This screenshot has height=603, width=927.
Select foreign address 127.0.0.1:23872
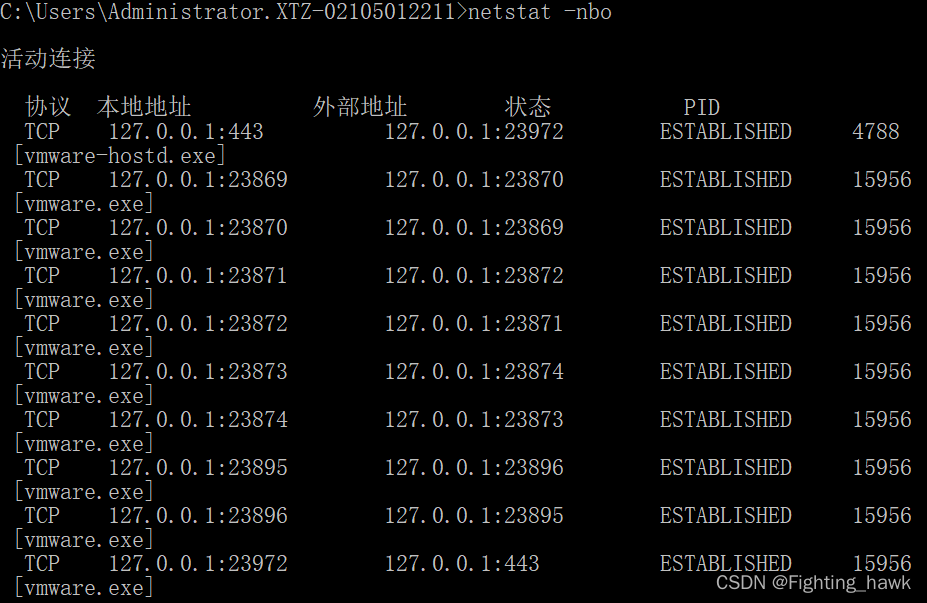(474, 275)
